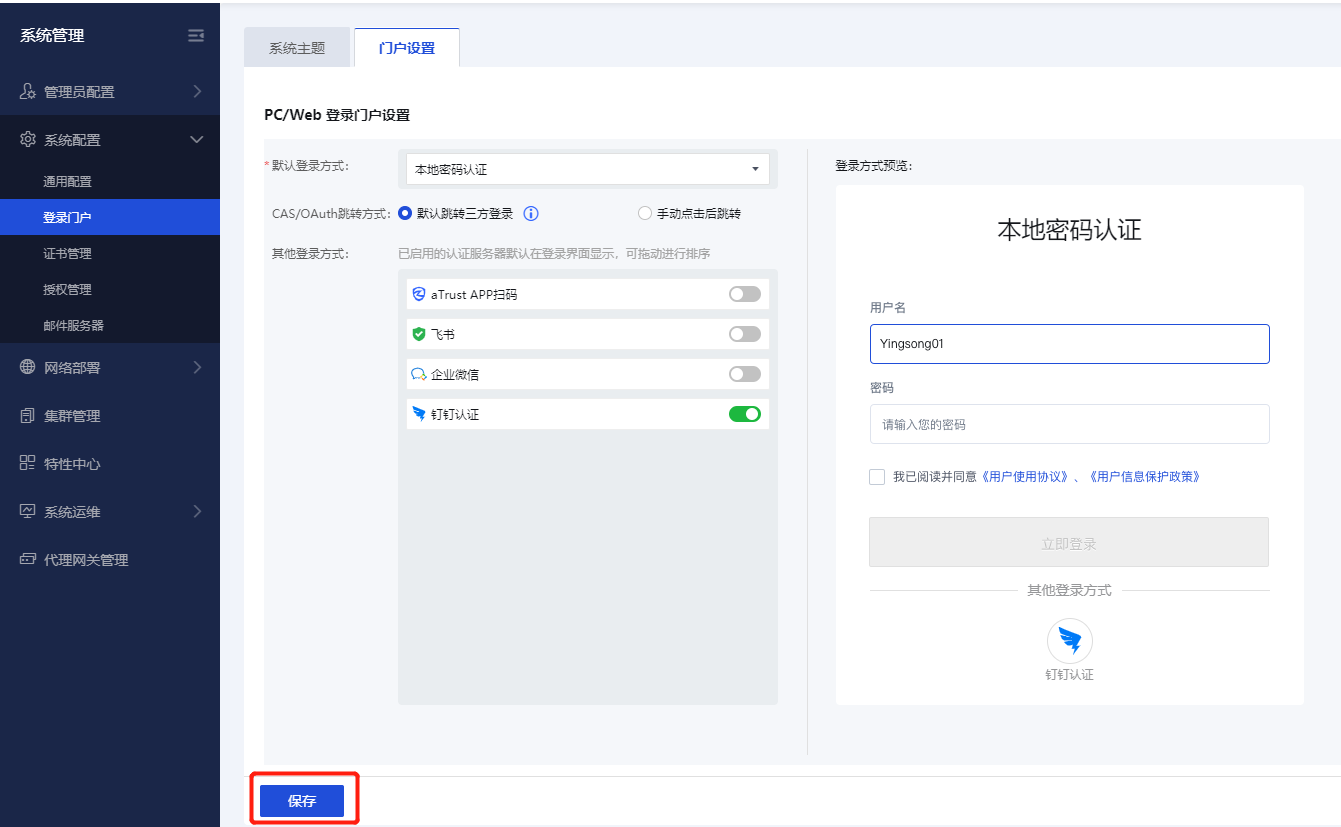Click the 网络部署 globe icon in sidebar
The image size is (1341, 827).
(28, 367)
